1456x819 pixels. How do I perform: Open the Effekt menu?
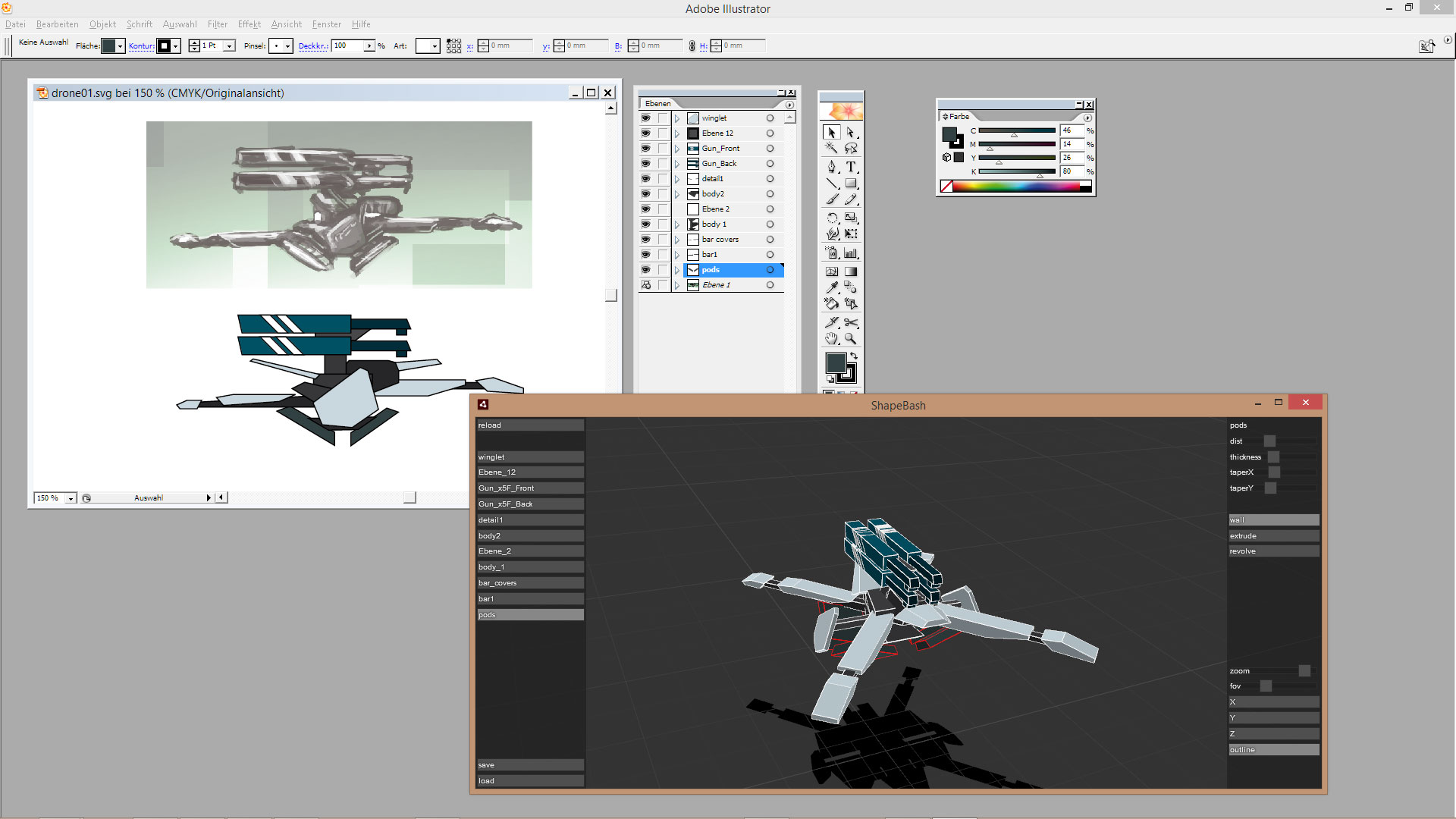click(249, 24)
